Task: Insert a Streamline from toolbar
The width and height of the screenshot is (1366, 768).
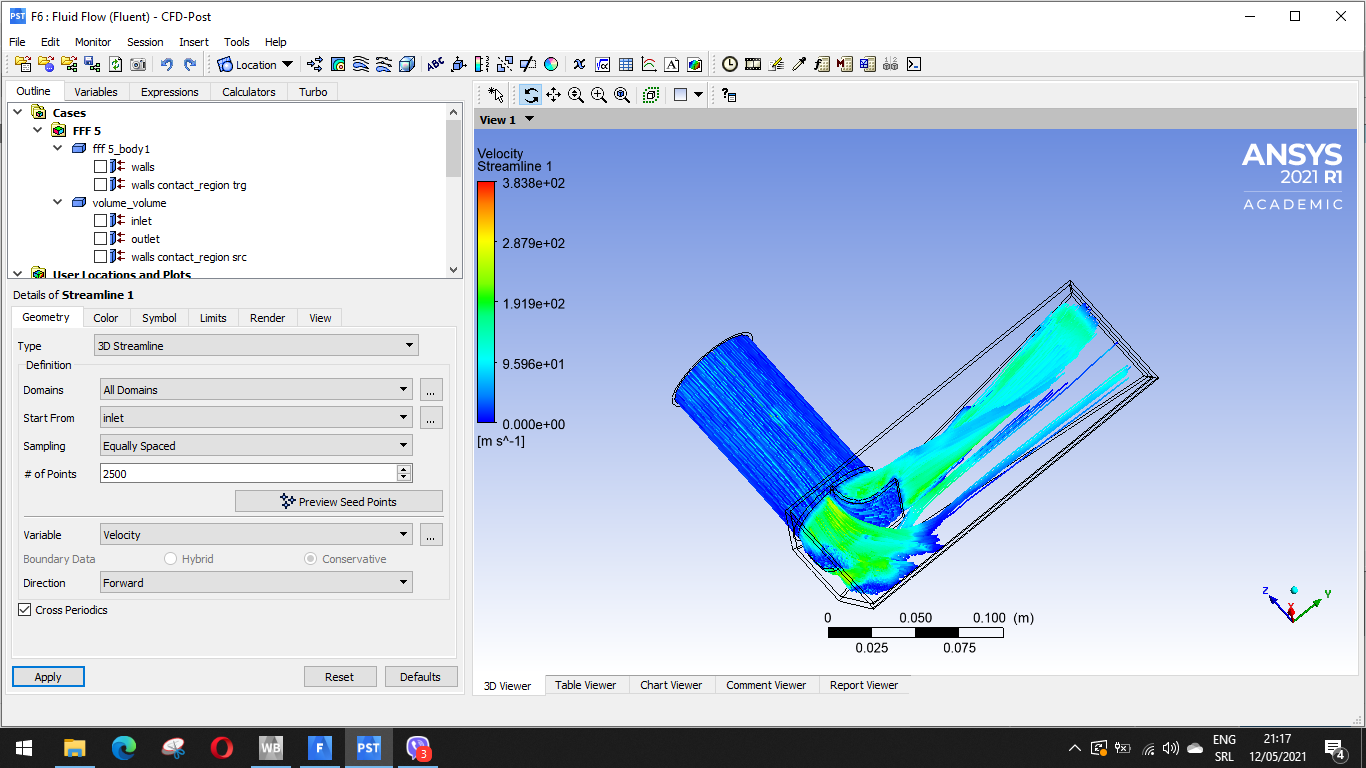Action: 361,64
